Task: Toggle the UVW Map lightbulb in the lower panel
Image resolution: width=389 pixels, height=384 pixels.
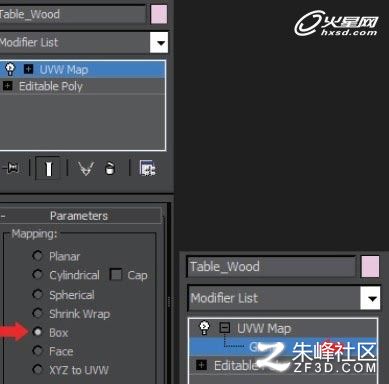Action: pyautogui.click(x=204, y=328)
